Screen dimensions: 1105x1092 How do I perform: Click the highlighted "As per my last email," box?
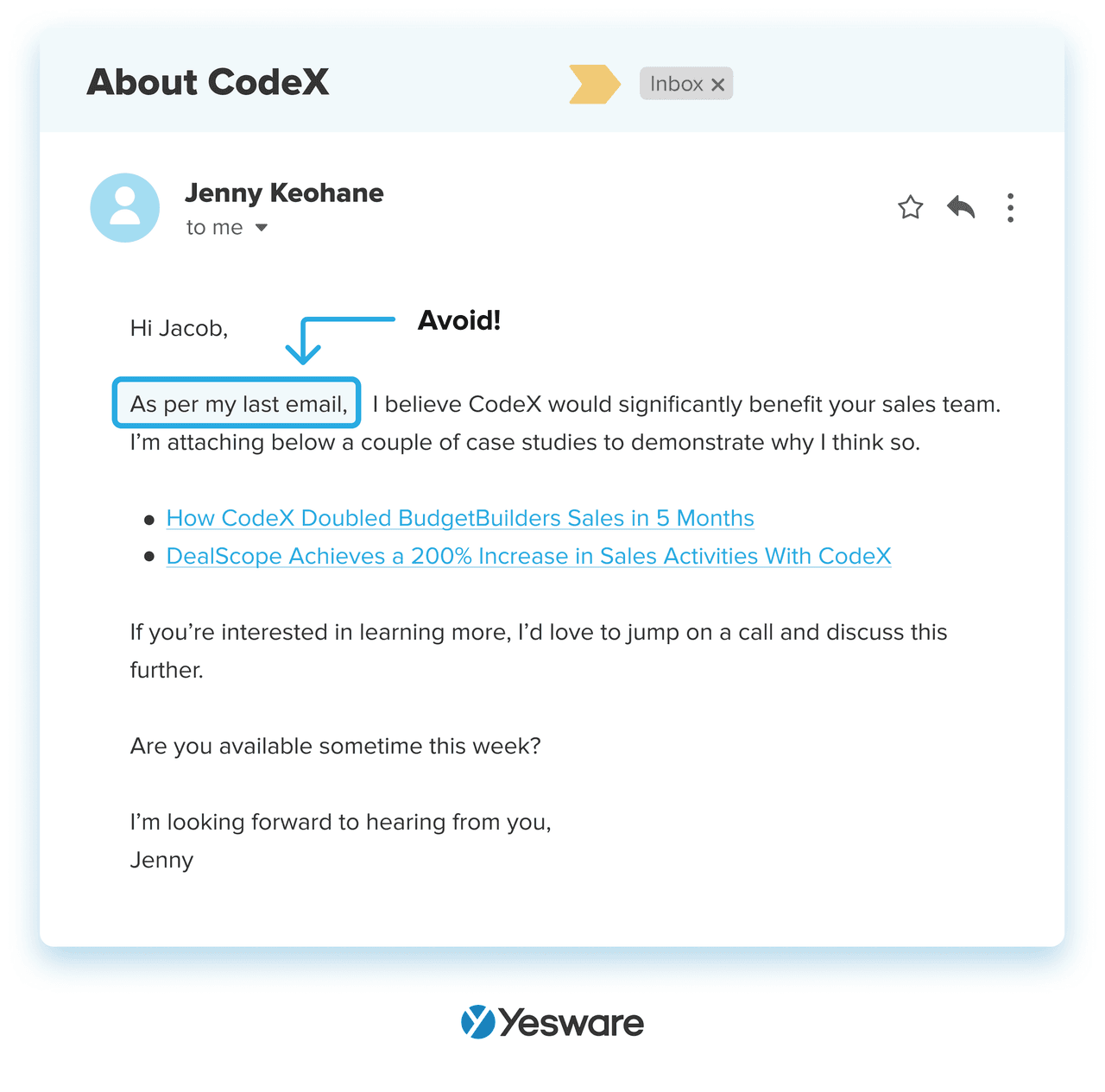[x=237, y=403]
